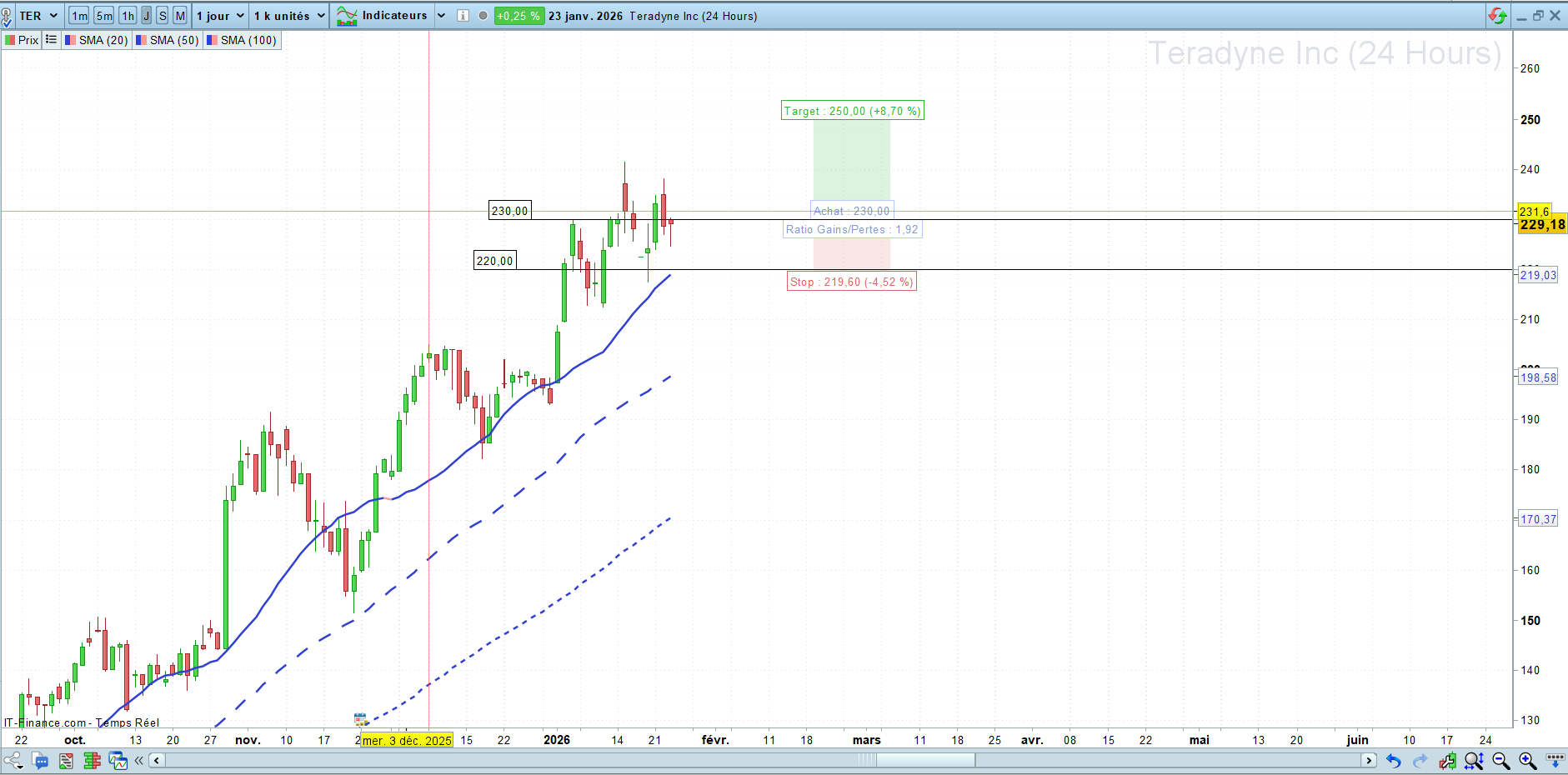The image size is (1568, 775).
Task: Click the information icon next to Indicateurs
Action: pyautogui.click(x=463, y=16)
